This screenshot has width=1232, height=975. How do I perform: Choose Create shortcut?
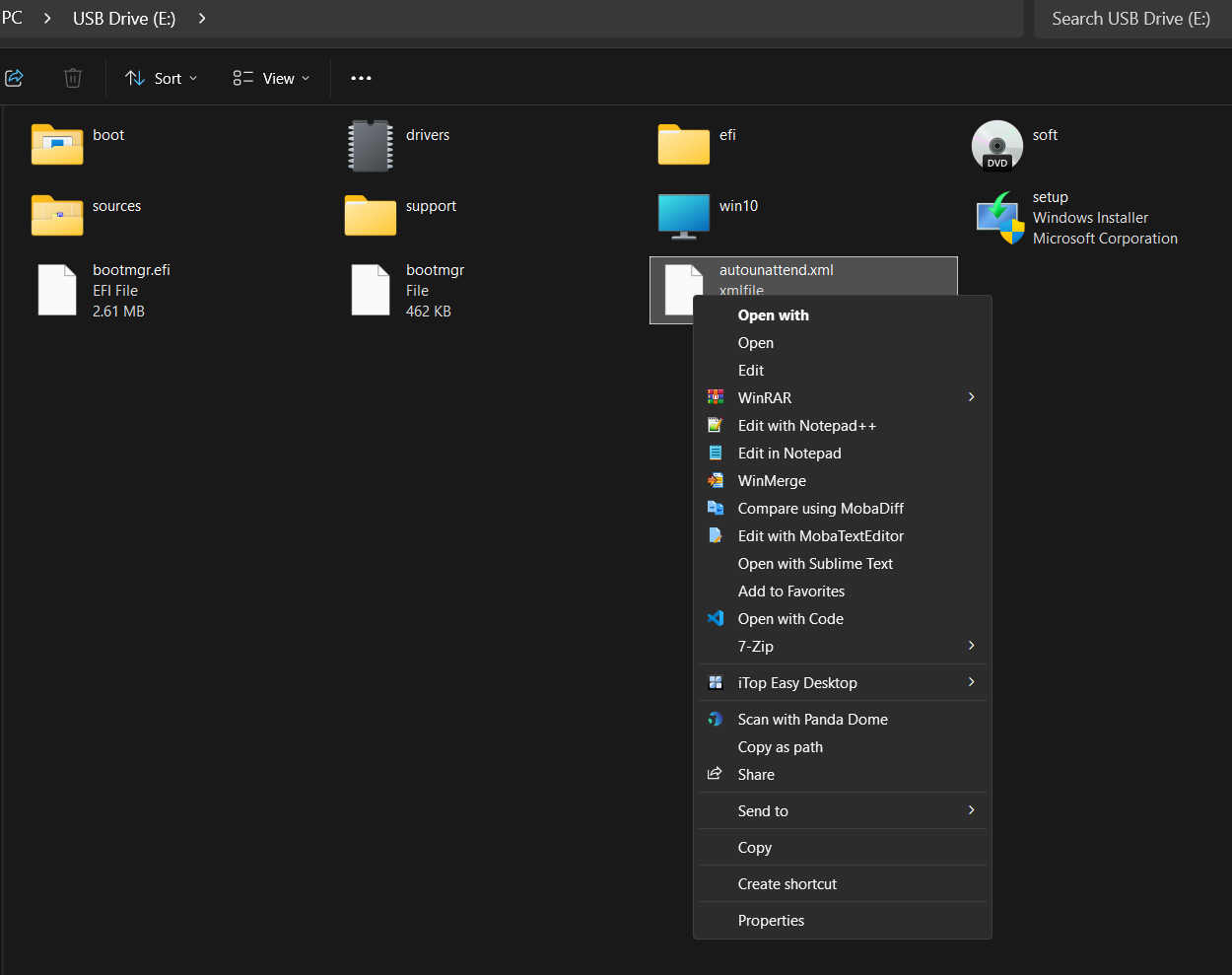(843, 884)
